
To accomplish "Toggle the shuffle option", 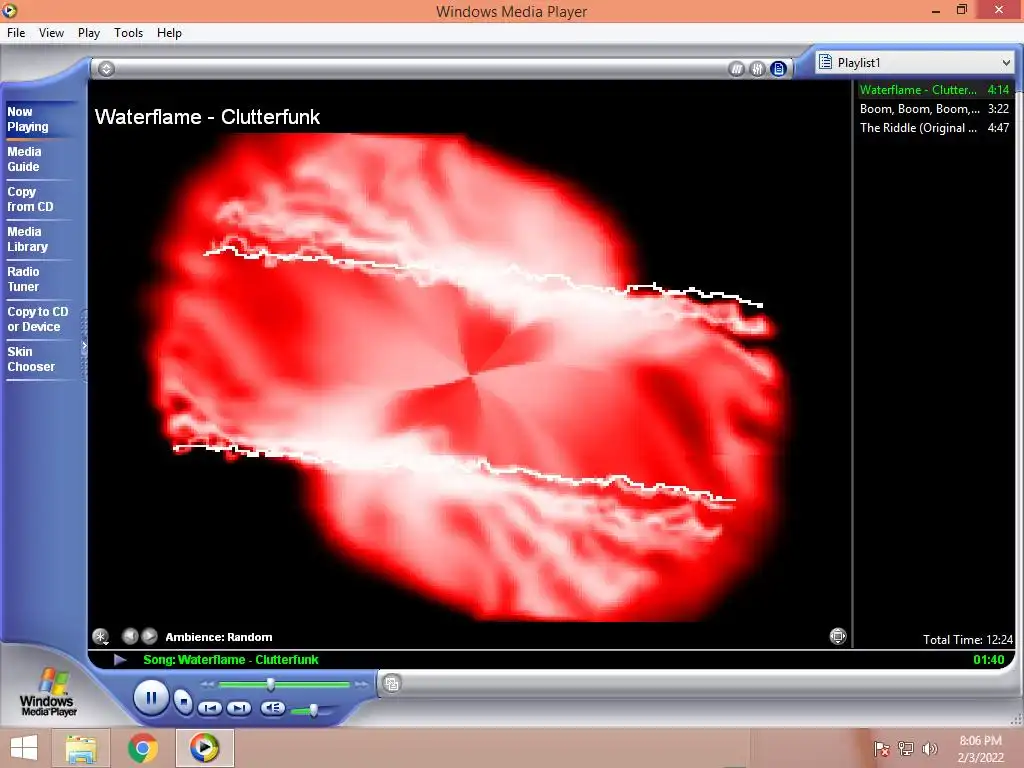I will [x=736, y=69].
